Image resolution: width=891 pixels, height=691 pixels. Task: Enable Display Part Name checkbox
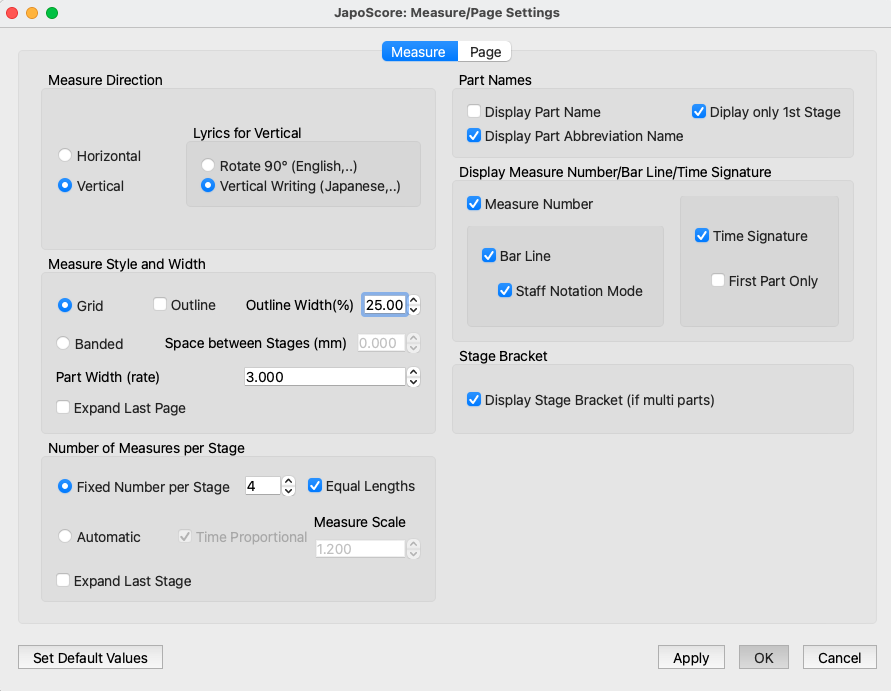pyautogui.click(x=475, y=112)
